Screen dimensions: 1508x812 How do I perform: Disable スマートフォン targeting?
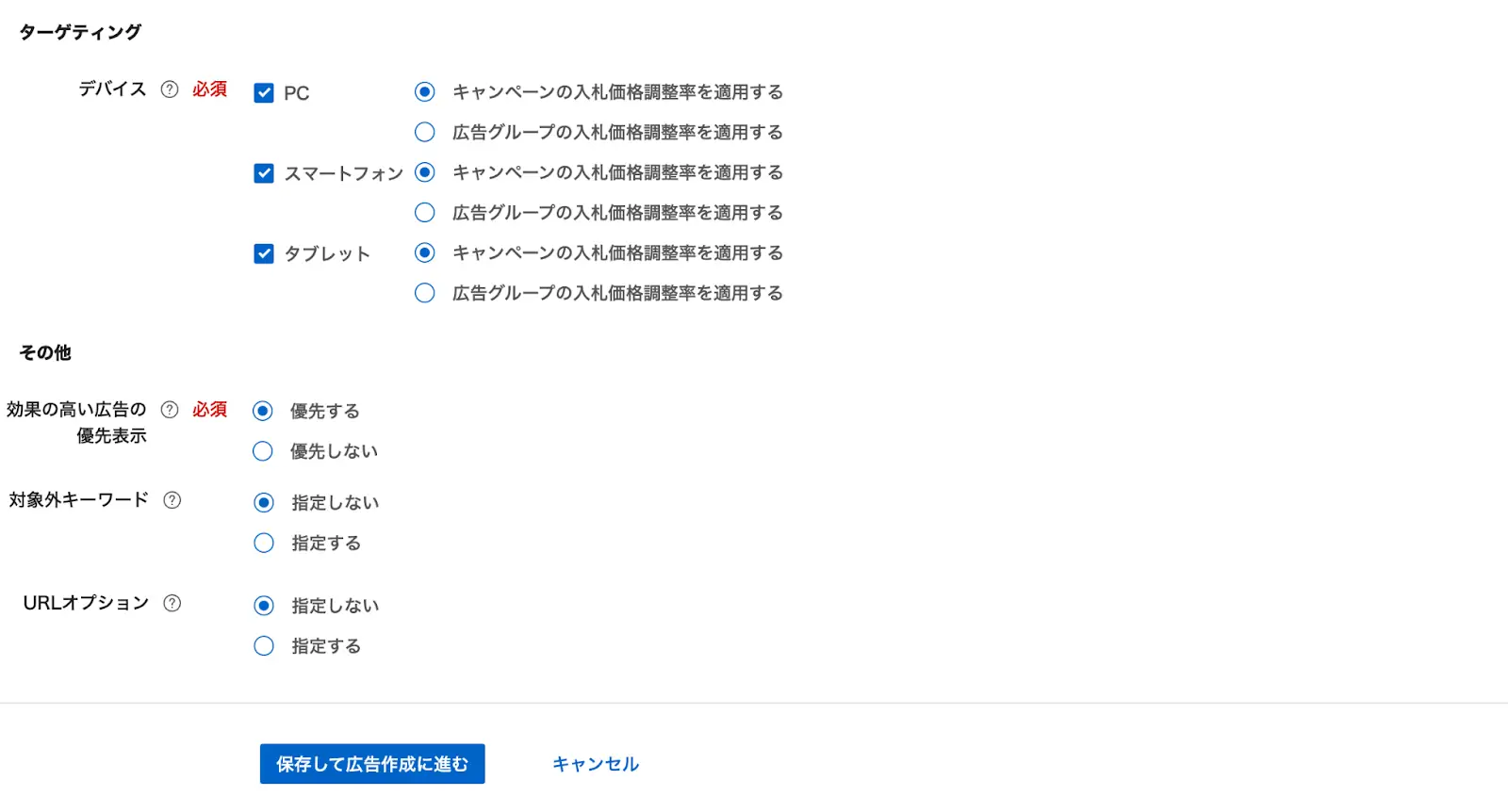coord(264,172)
